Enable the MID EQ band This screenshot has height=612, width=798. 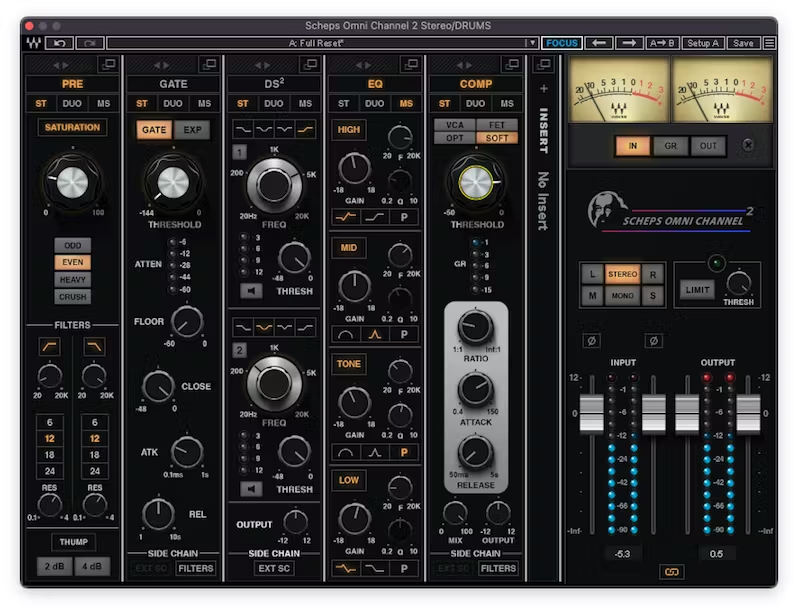pos(349,248)
